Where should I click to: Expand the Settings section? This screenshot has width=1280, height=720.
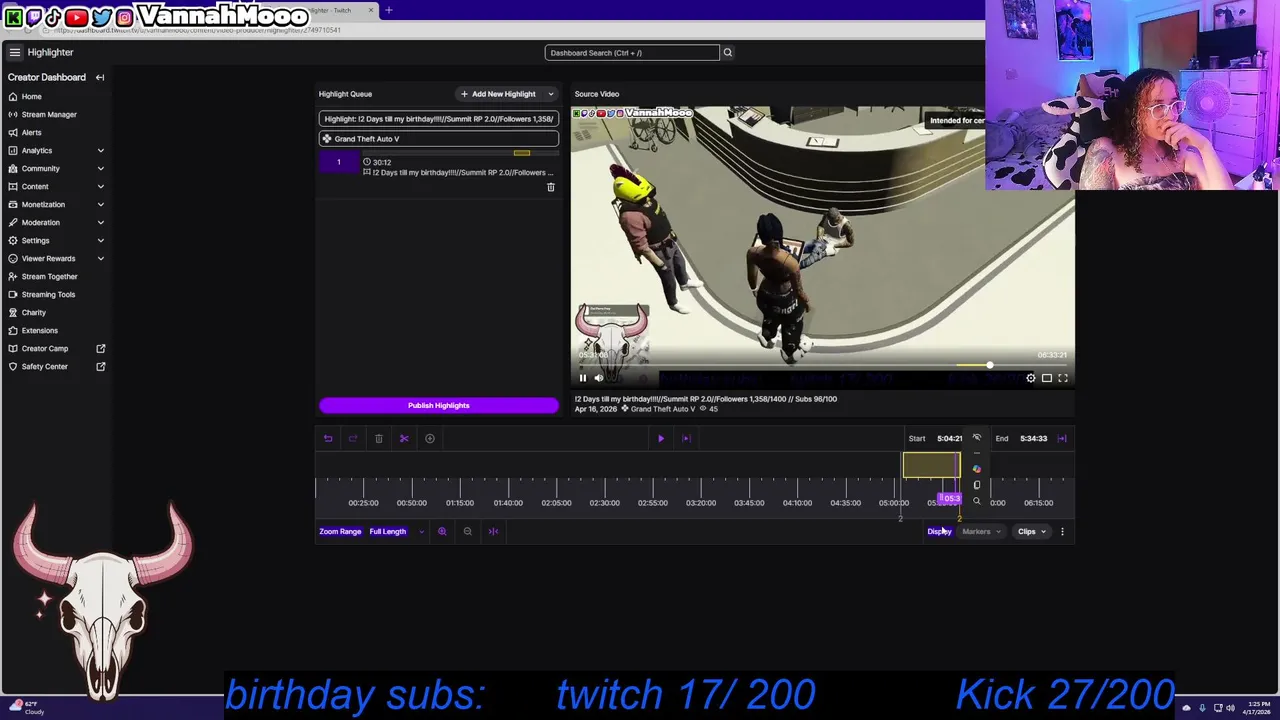[x=56, y=240]
